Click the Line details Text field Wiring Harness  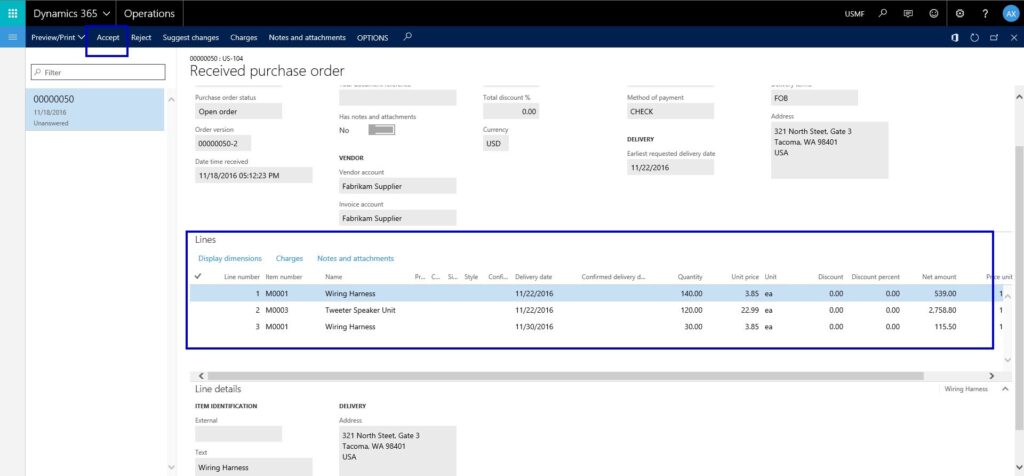point(253,468)
